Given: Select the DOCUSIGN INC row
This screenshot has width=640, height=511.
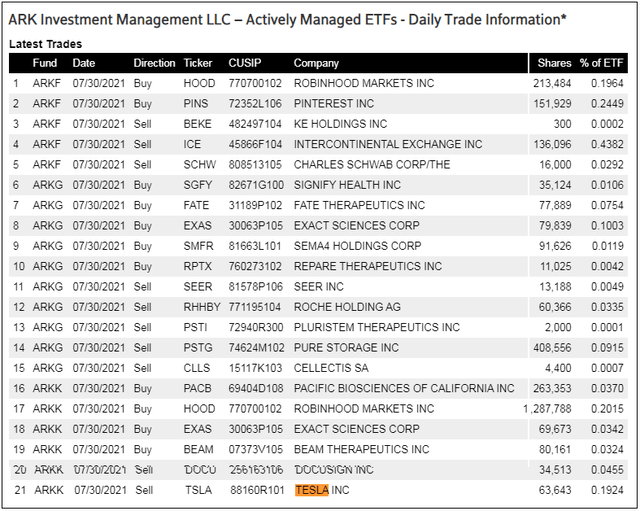Looking at the screenshot, I should point(318,470).
